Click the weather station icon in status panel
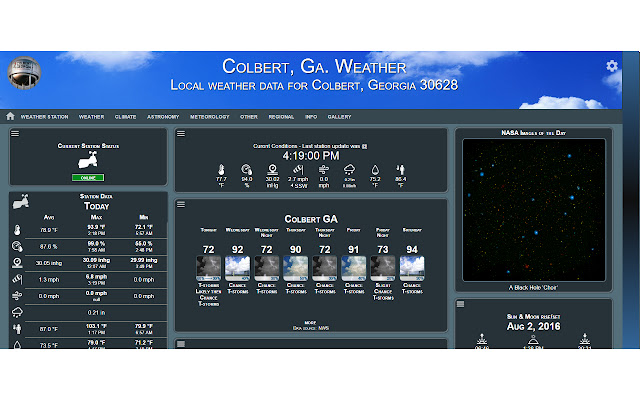Screen dimensions: 640x400 pos(88,160)
